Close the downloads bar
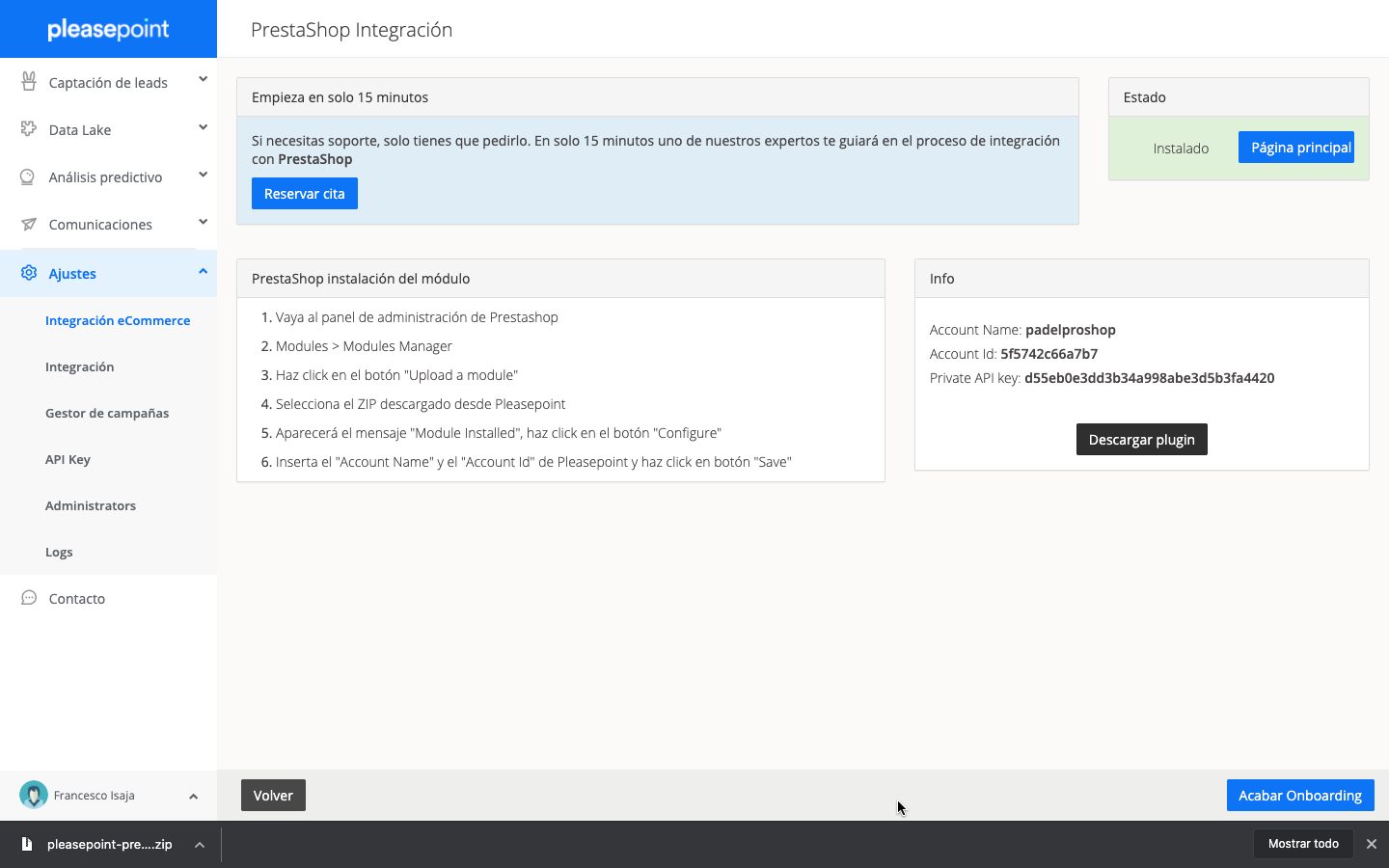Screen dimensions: 1389x868 click(x=1371, y=844)
